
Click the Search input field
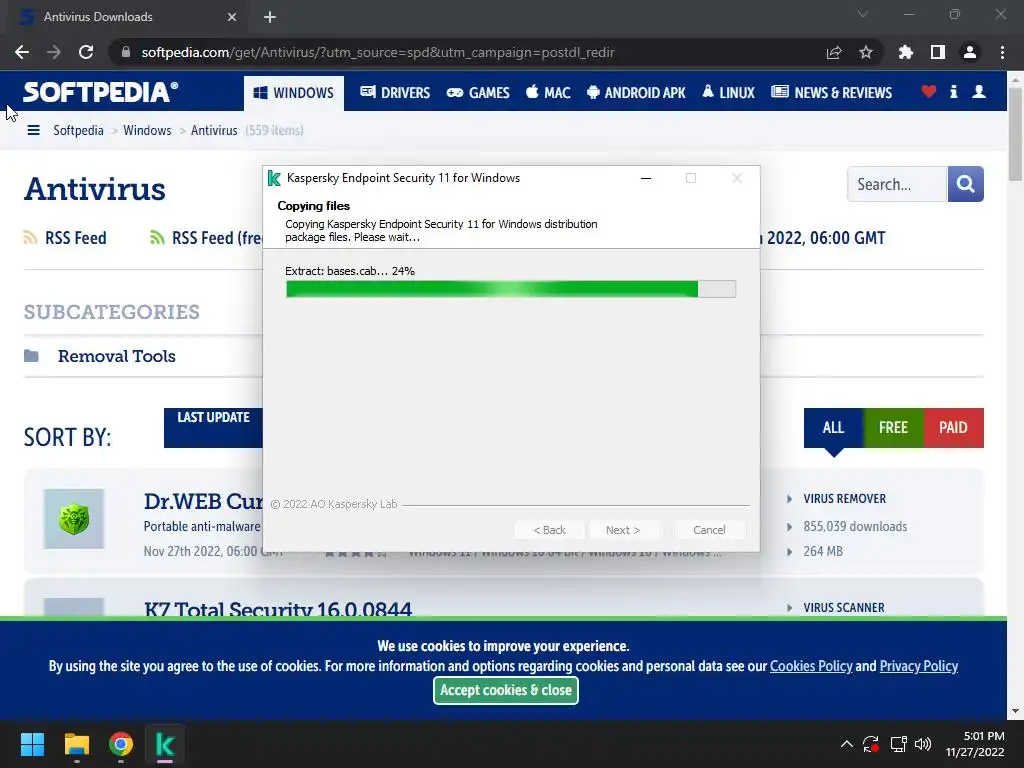pyautogui.click(x=897, y=184)
